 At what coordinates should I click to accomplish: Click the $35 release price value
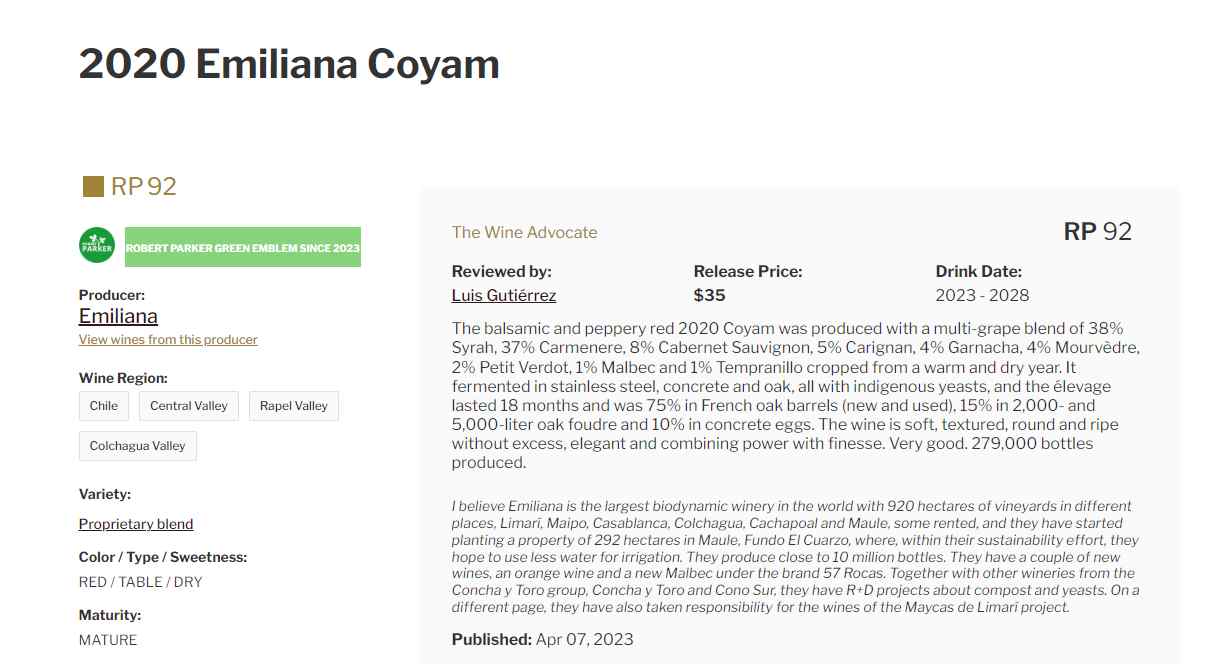click(x=709, y=295)
